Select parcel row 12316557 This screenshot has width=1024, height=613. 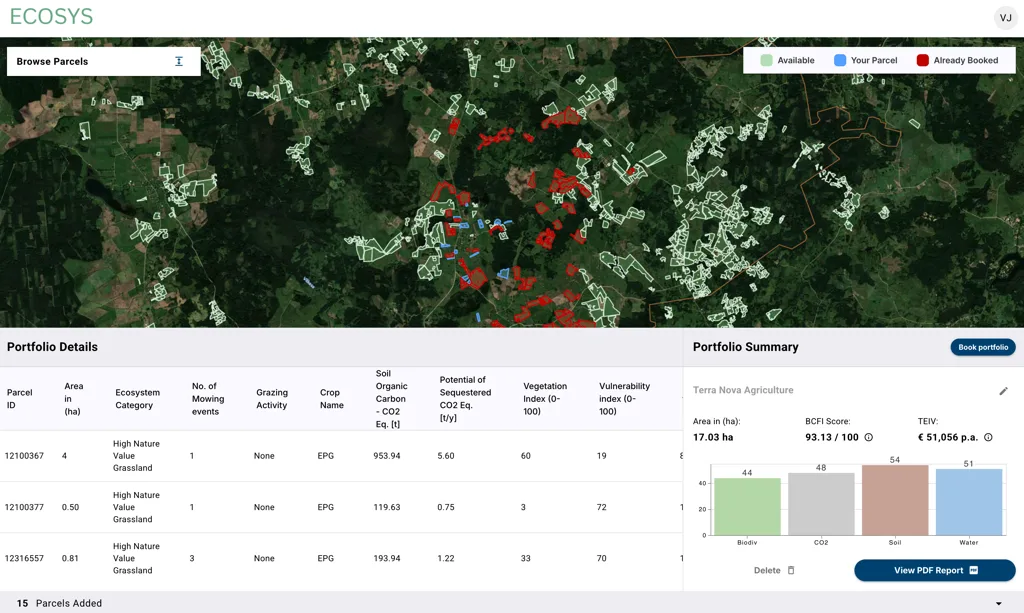point(25,558)
